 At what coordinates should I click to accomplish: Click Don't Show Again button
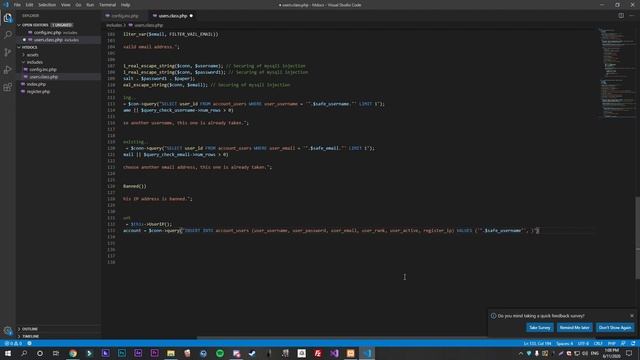point(615,327)
